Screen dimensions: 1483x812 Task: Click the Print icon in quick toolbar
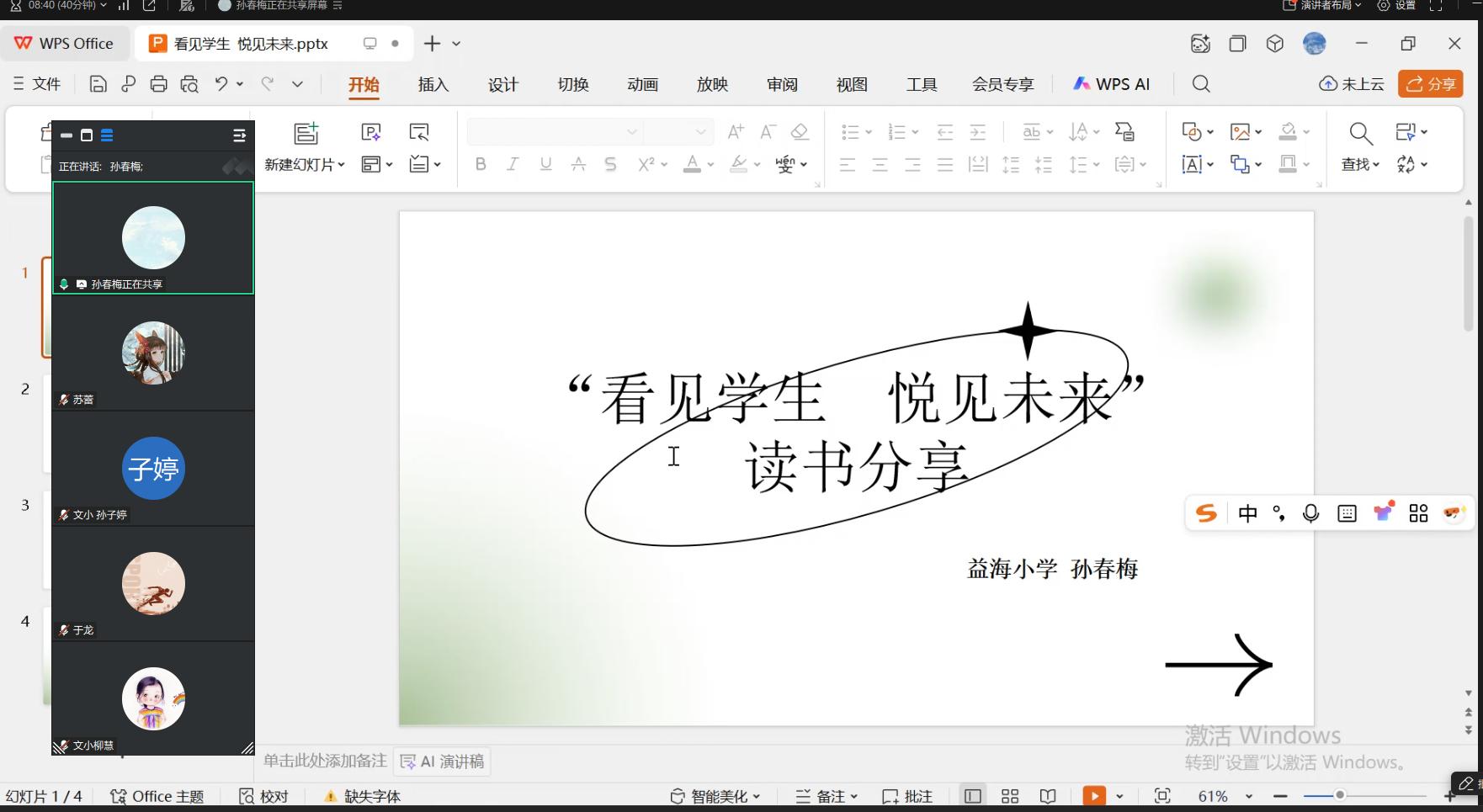[x=158, y=84]
